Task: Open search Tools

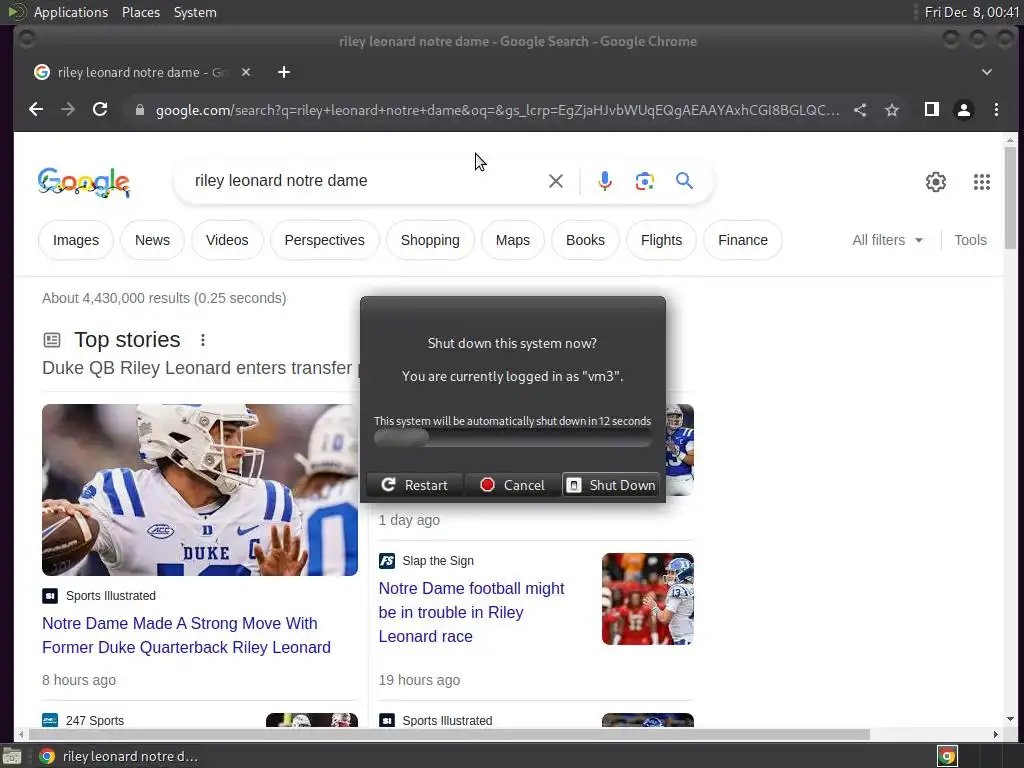Action: pyautogui.click(x=970, y=240)
